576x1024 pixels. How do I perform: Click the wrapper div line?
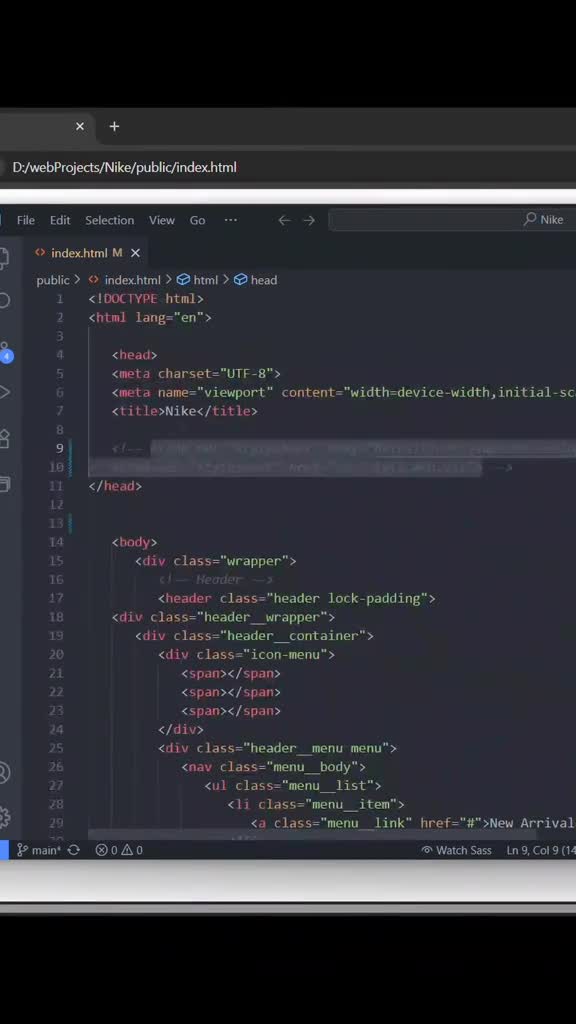[216, 561]
